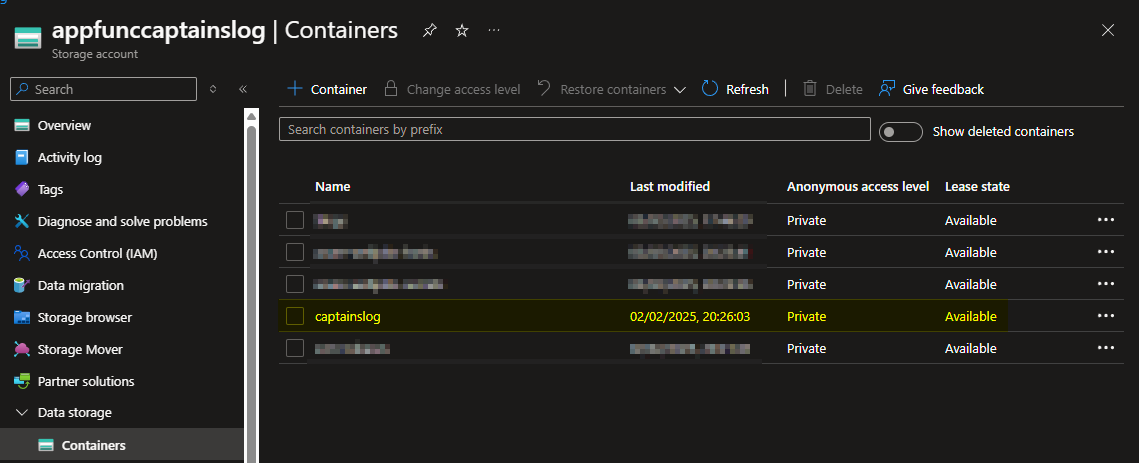
Task: Open Activity log in sidebar
Action: (70, 157)
